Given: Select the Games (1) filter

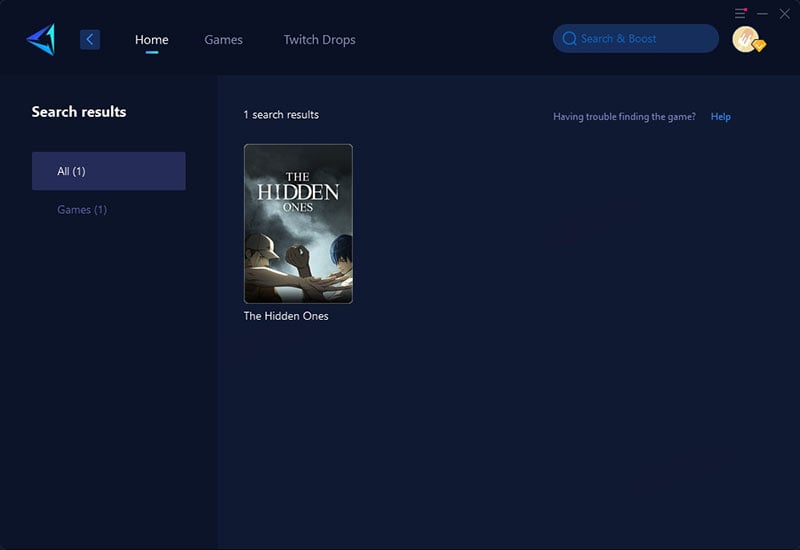Looking at the screenshot, I should (x=82, y=210).
